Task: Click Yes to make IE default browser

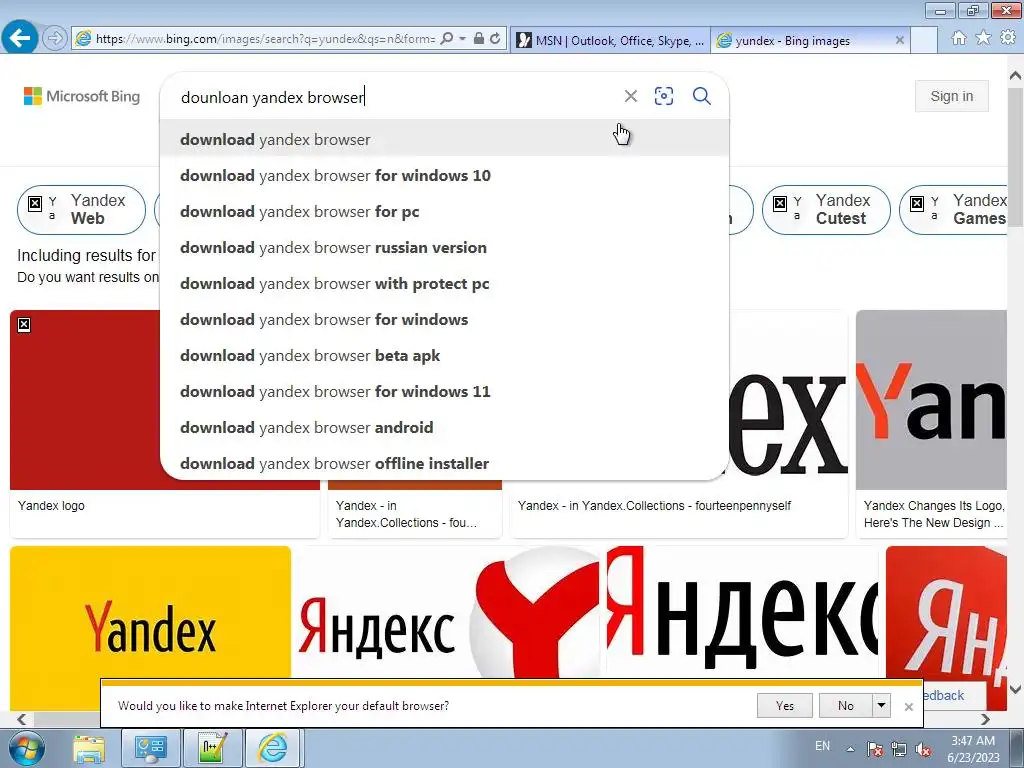Action: click(x=784, y=705)
